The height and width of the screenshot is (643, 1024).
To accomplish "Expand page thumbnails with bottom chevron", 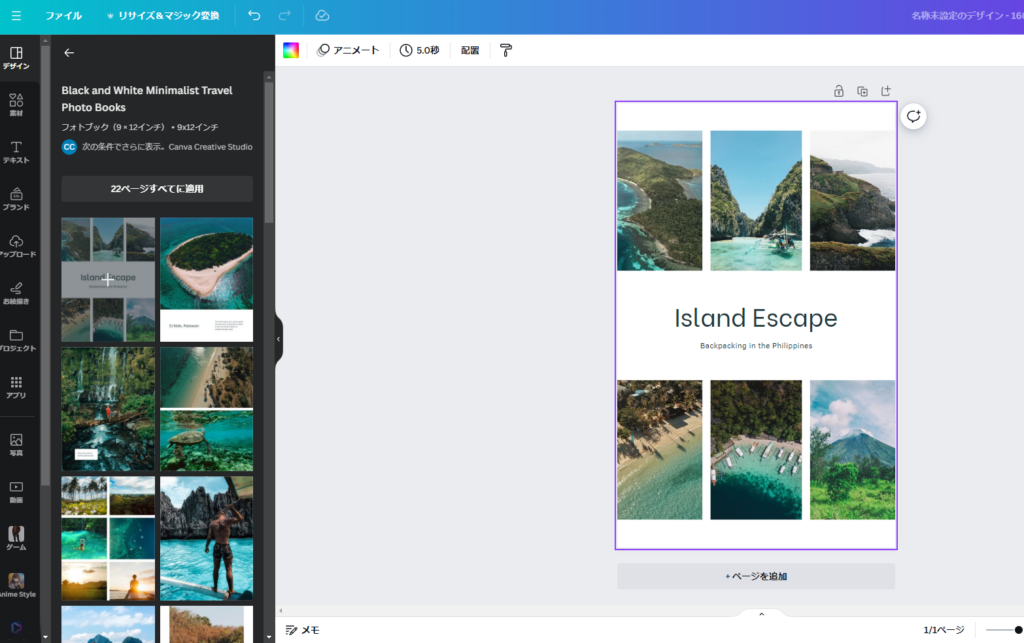I will coord(761,614).
